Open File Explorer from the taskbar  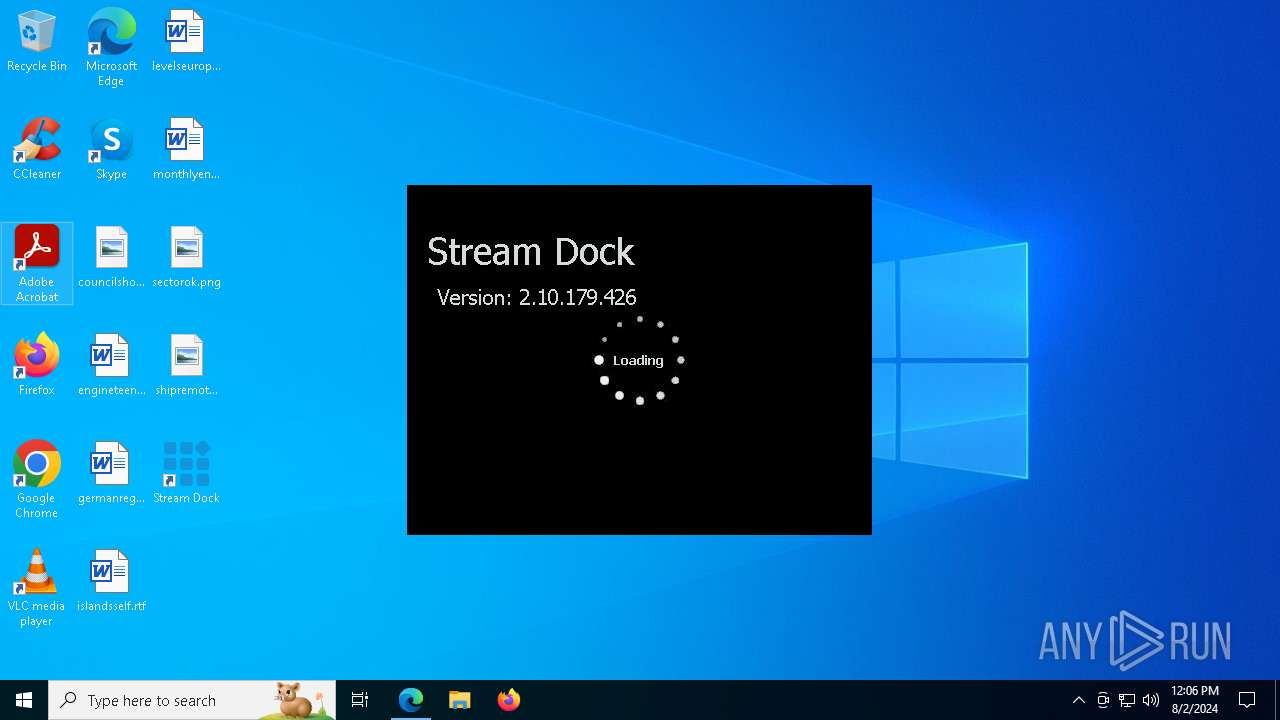coord(459,700)
